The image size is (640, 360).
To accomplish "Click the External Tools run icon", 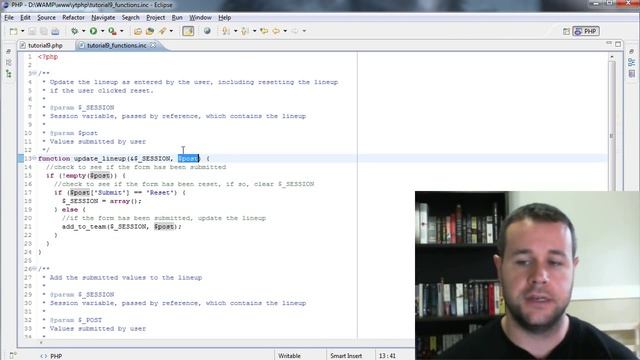I will point(112,31).
